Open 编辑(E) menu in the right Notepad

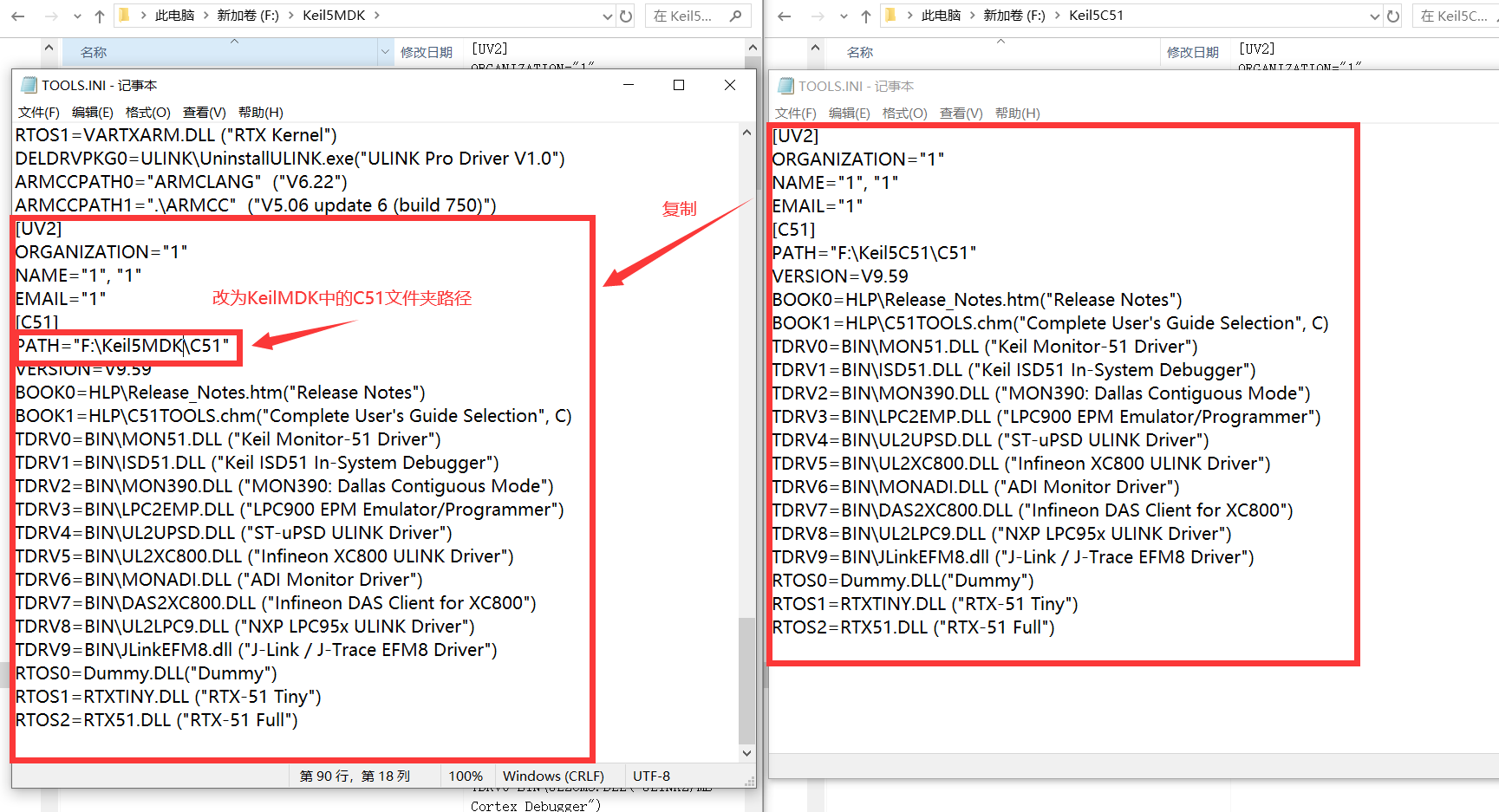coord(850,114)
